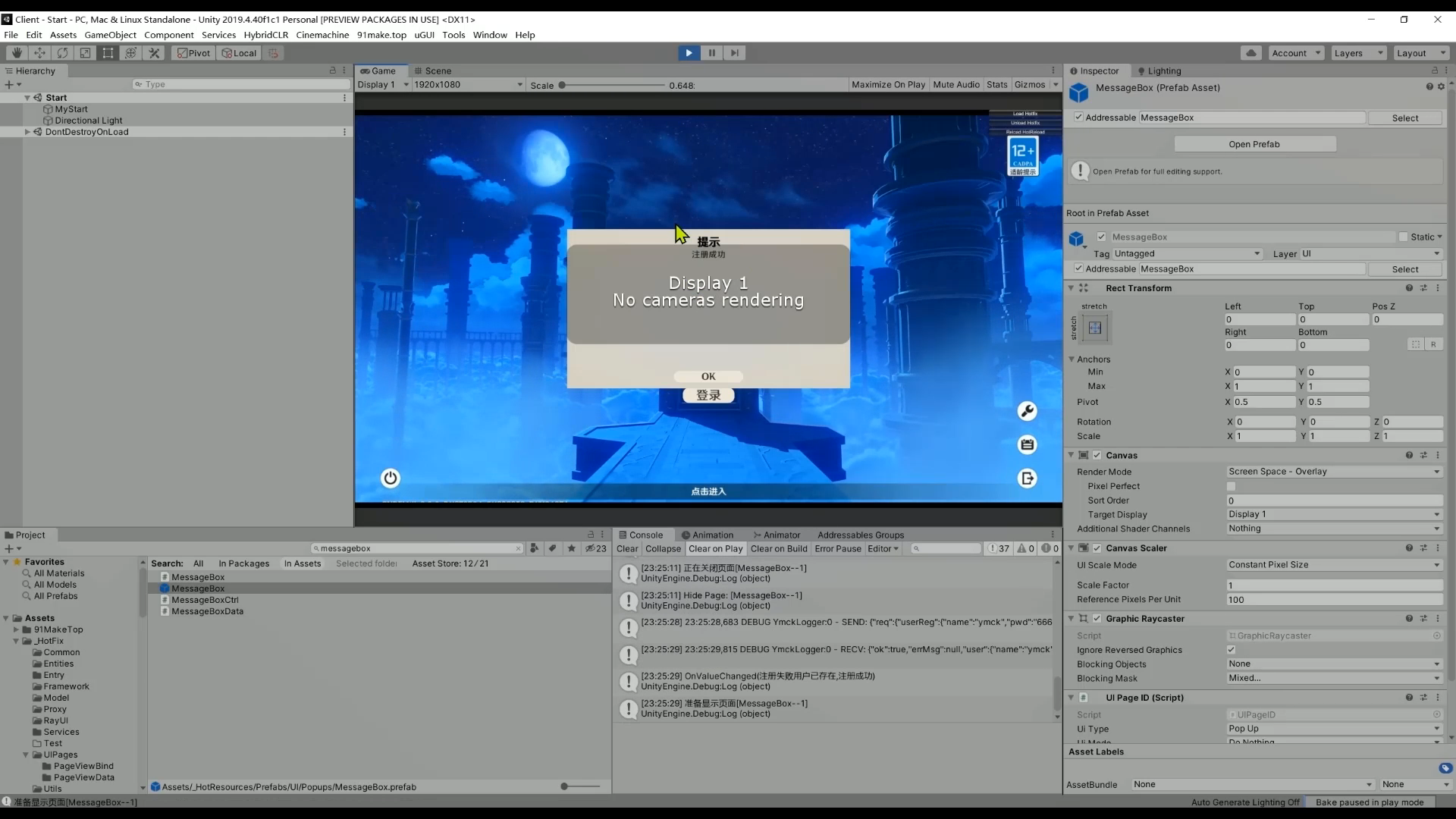Screen dimensions: 1456x819
Task: Click the notice board icon in game view
Action: tap(1027, 444)
